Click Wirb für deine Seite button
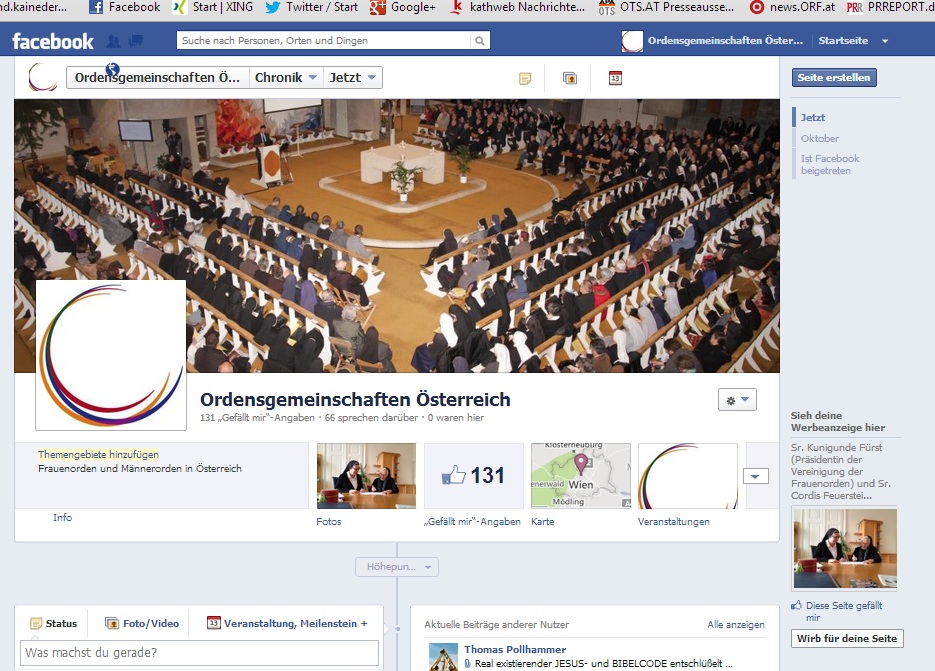 tap(847, 638)
